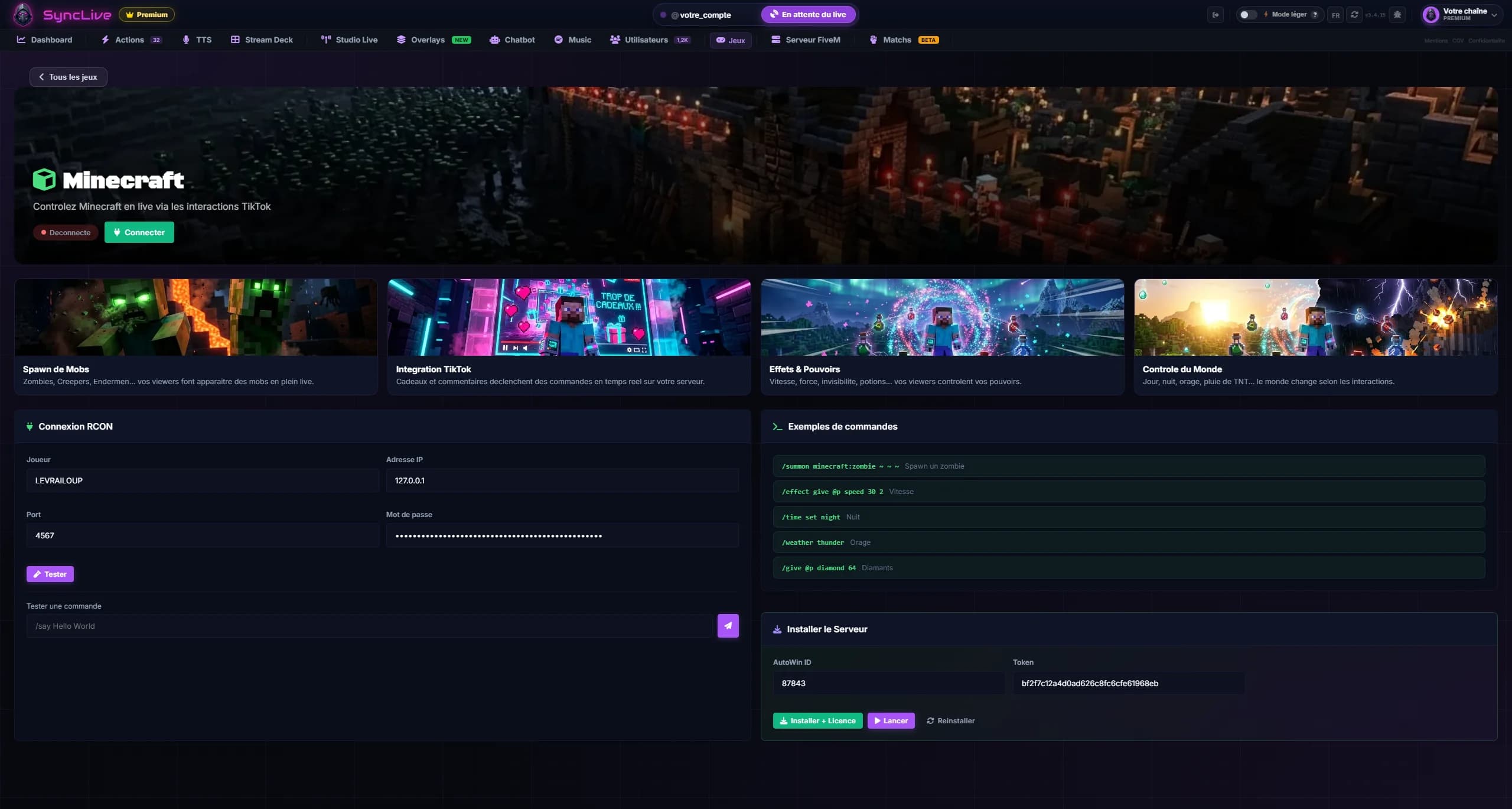Click the Reinstaller button
1512x809 pixels.
[x=951, y=720]
